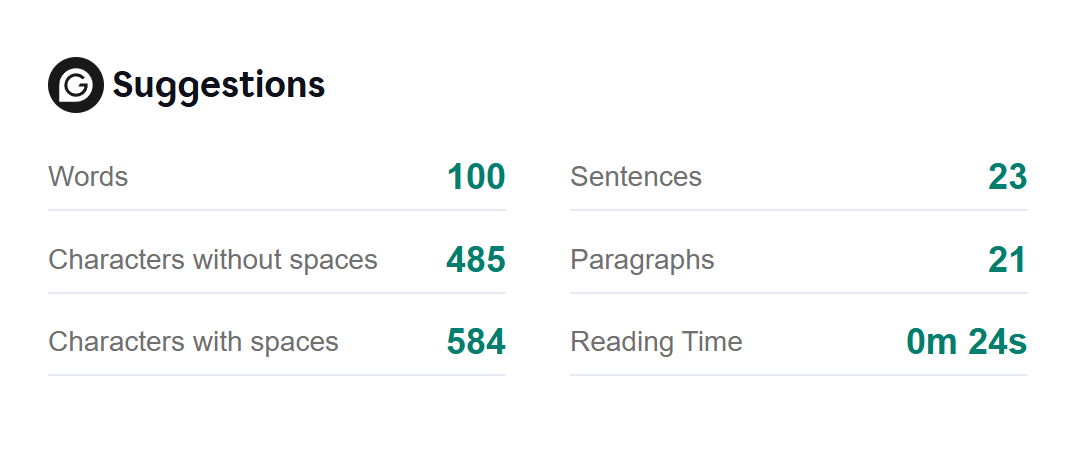This screenshot has height=450, width=1070.
Task: Click the divider line beneath the Sentences row
Action: (798, 210)
